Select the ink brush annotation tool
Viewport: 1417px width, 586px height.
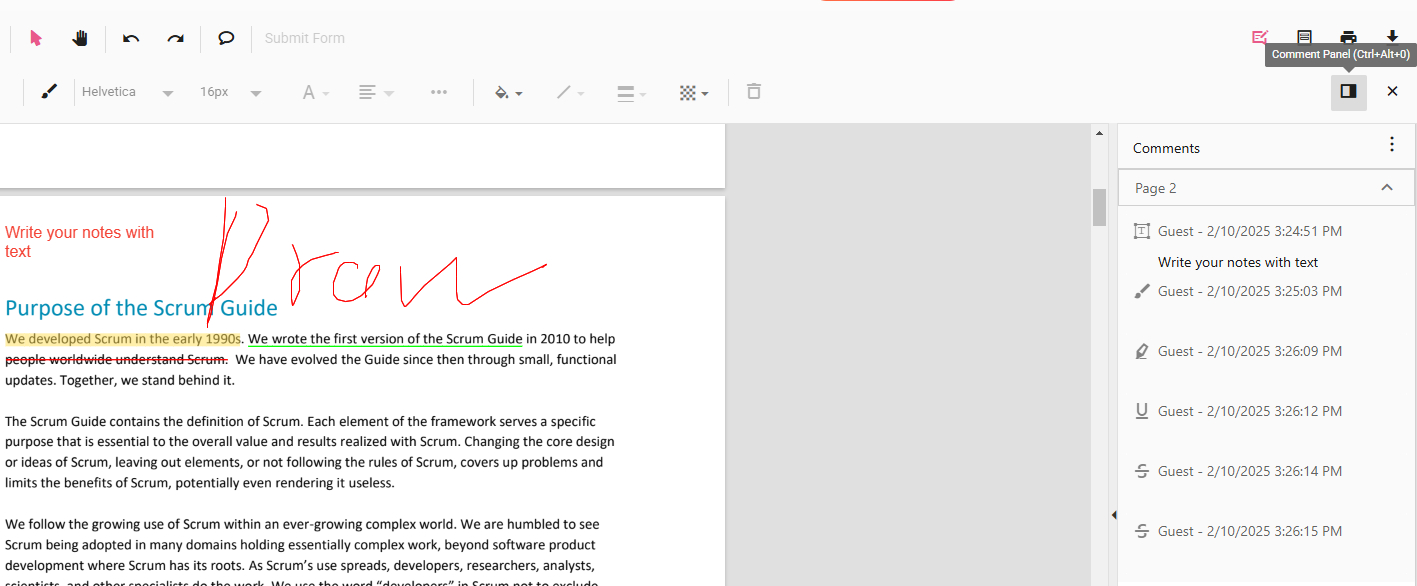49,92
